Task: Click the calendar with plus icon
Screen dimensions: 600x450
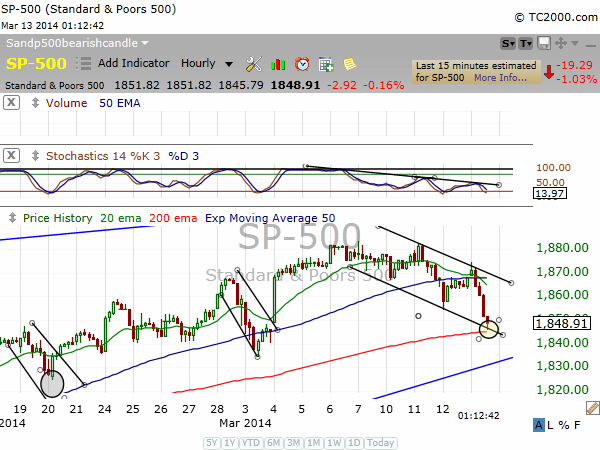Action: [326, 64]
